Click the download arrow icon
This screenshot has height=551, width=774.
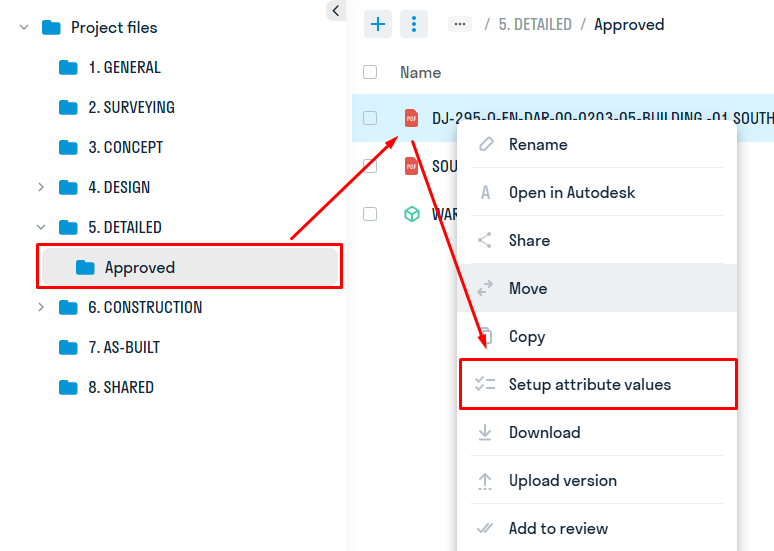pos(485,433)
